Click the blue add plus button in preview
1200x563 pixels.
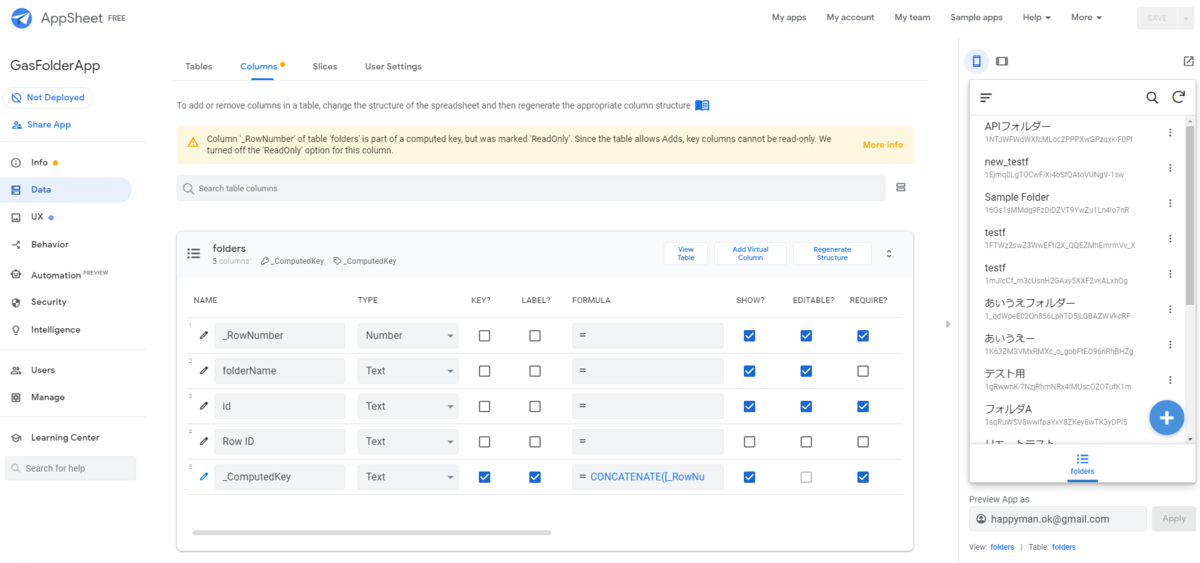pyautogui.click(x=1166, y=417)
